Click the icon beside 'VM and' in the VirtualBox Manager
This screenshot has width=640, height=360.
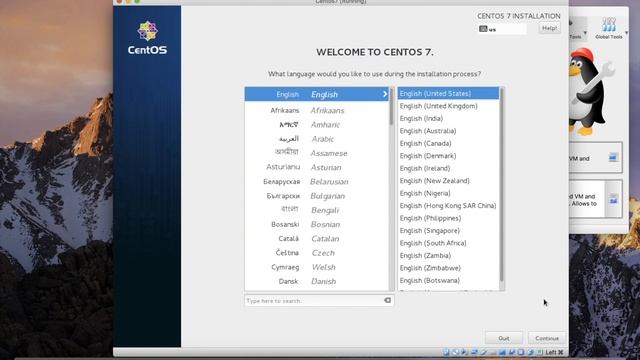tap(613, 158)
